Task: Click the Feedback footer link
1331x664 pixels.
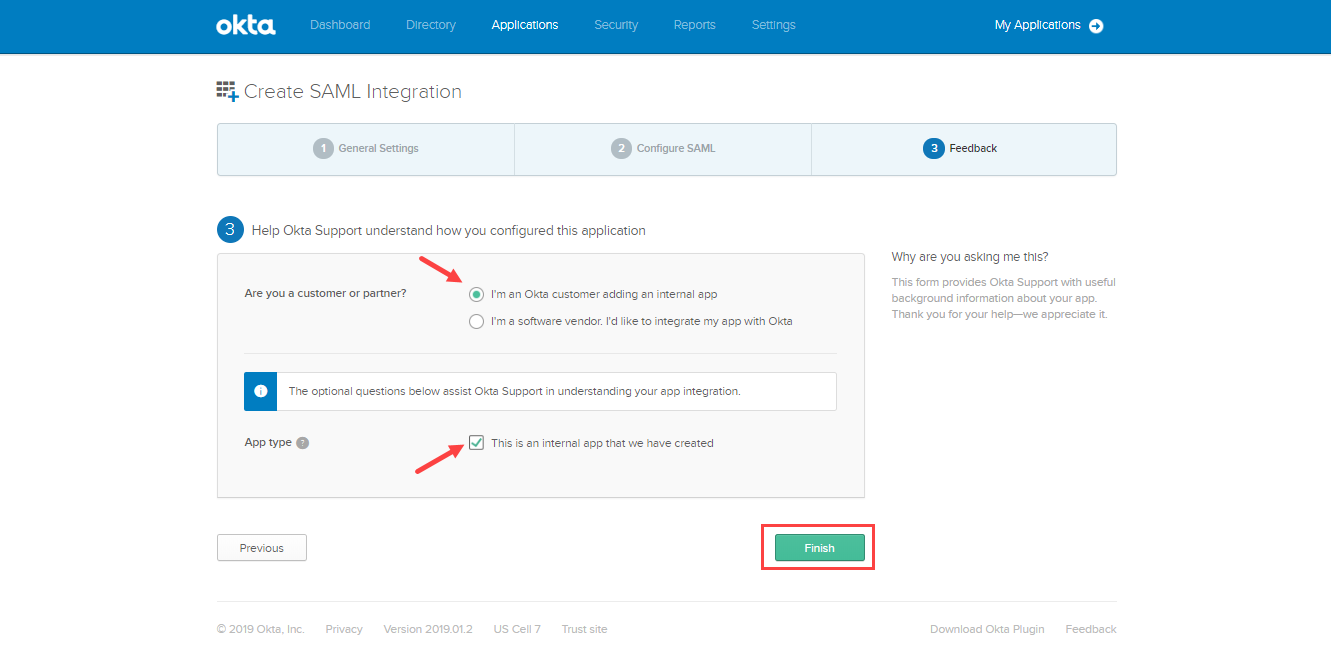Action: tap(1091, 629)
